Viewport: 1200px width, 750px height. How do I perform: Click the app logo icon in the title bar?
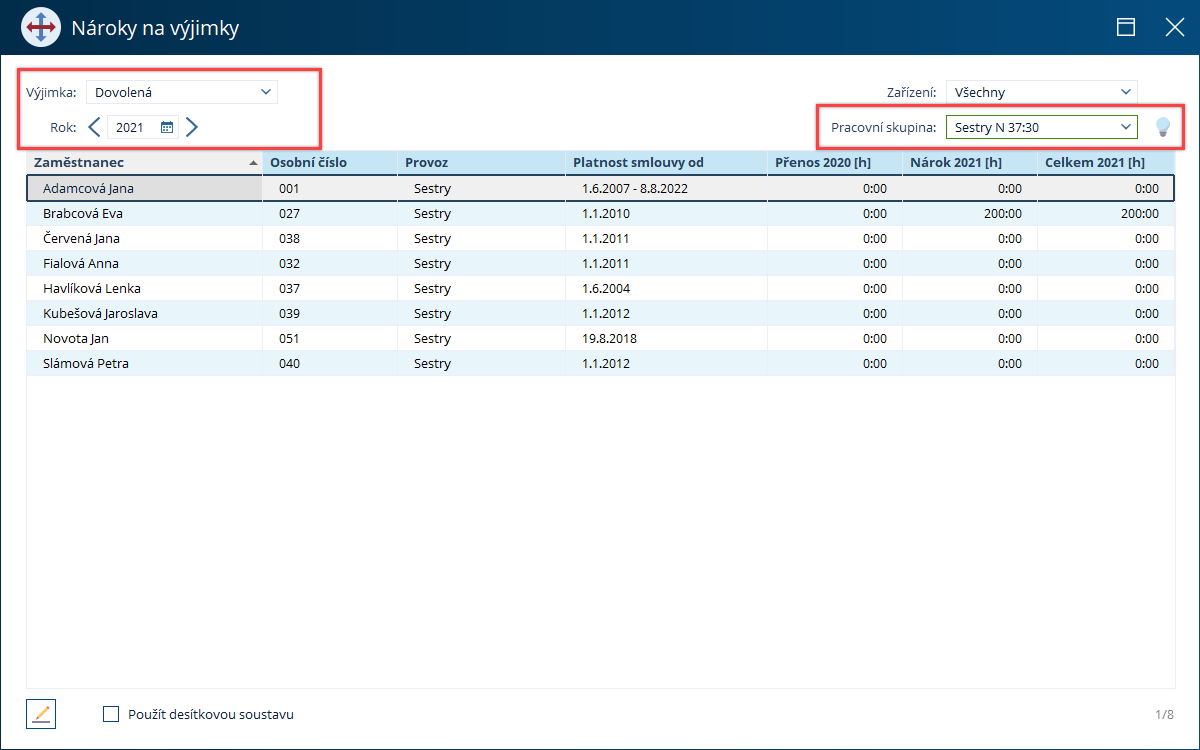(x=41, y=27)
